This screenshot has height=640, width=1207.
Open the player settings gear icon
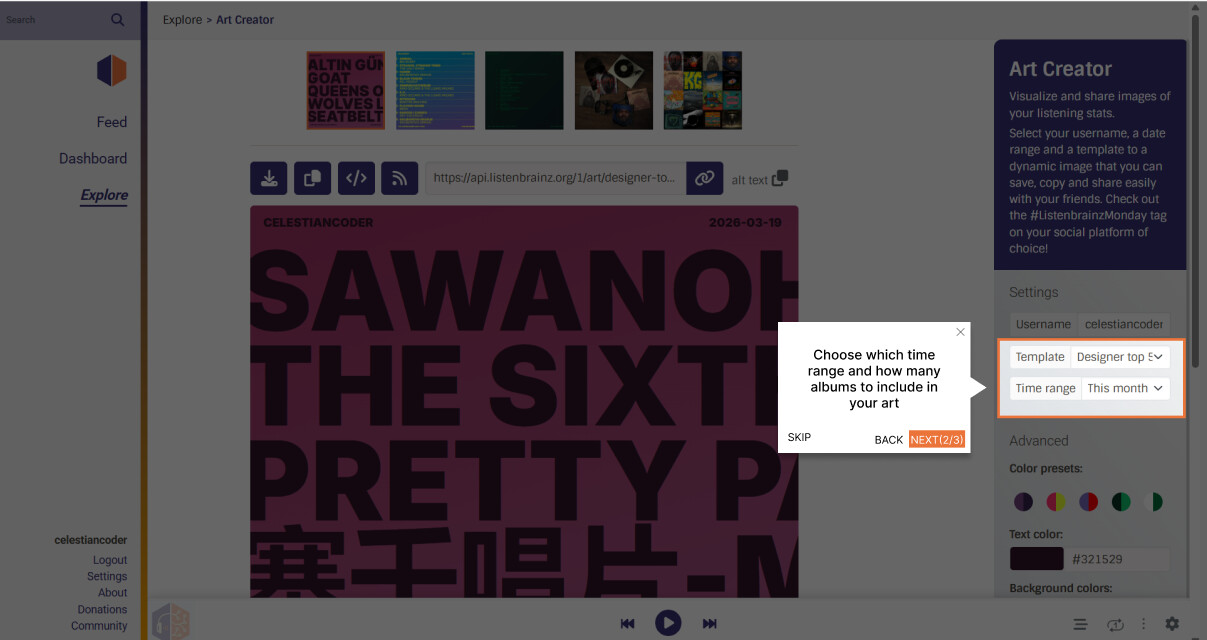click(x=1172, y=623)
